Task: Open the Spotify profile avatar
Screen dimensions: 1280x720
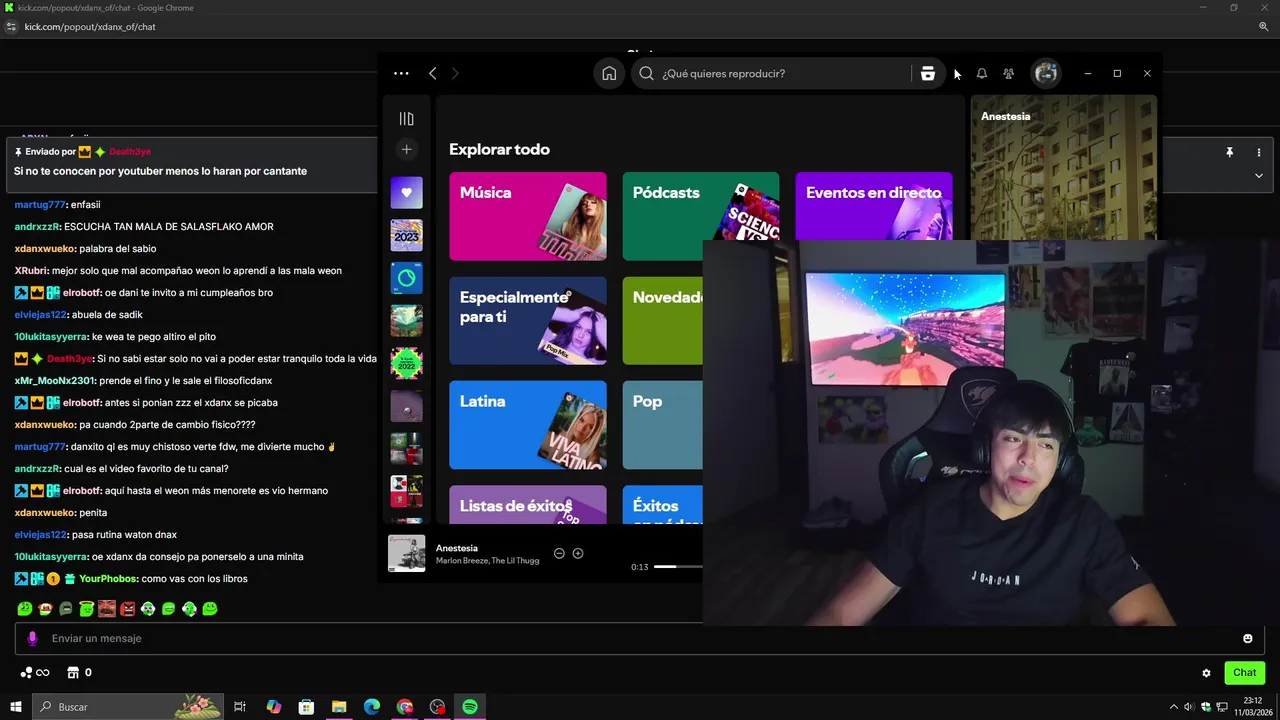Action: 1046,73
